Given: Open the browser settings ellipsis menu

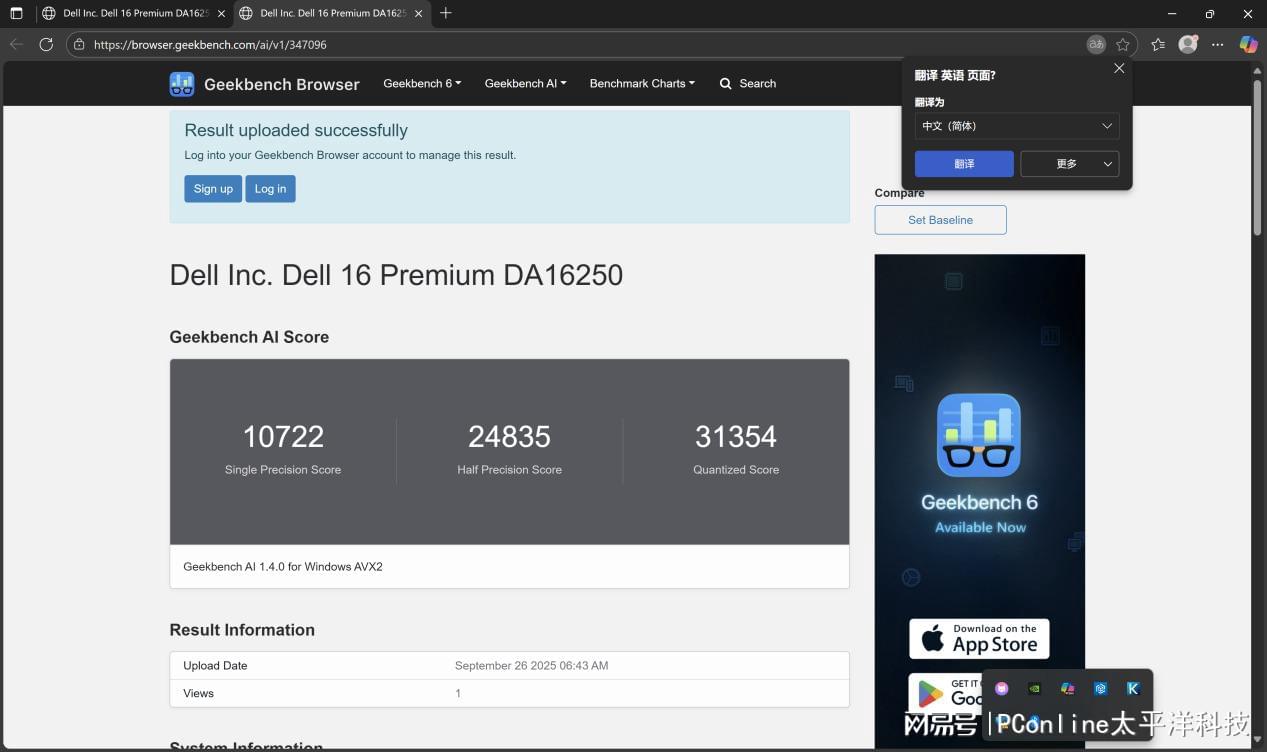Looking at the screenshot, I should pos(1217,44).
